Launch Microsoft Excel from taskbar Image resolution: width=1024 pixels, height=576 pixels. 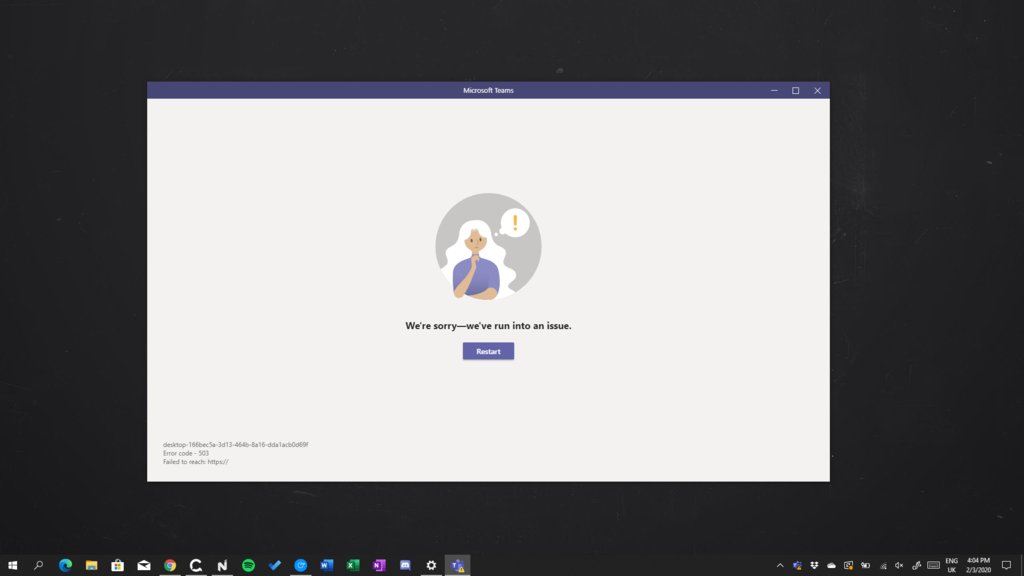coord(353,565)
